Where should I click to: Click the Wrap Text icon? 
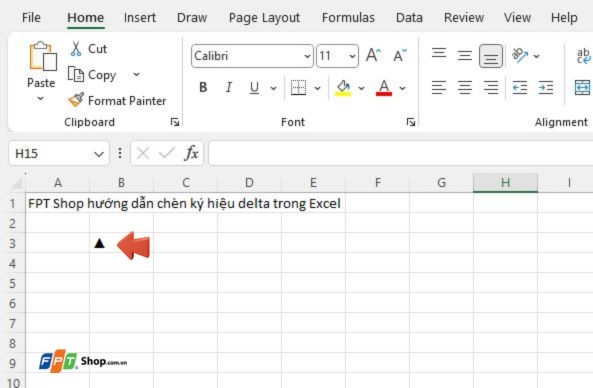584,56
